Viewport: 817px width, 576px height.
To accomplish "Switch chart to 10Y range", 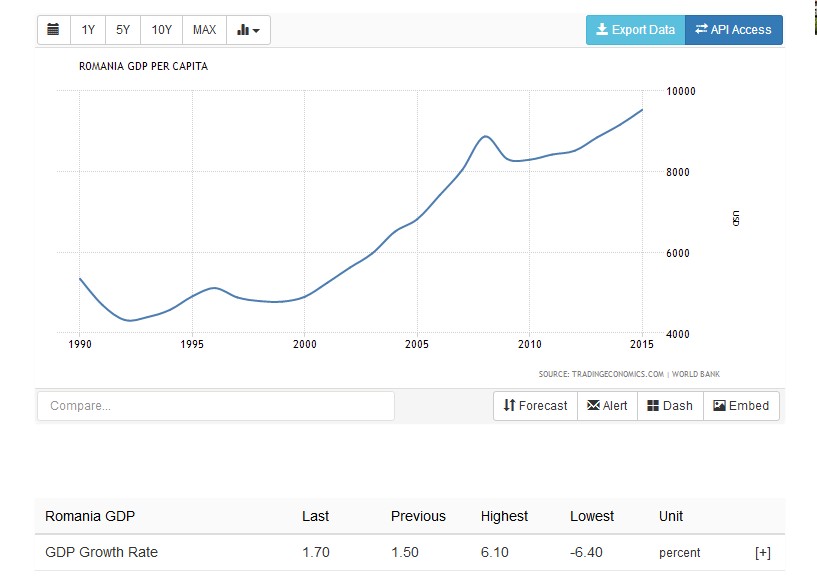I will [161, 30].
